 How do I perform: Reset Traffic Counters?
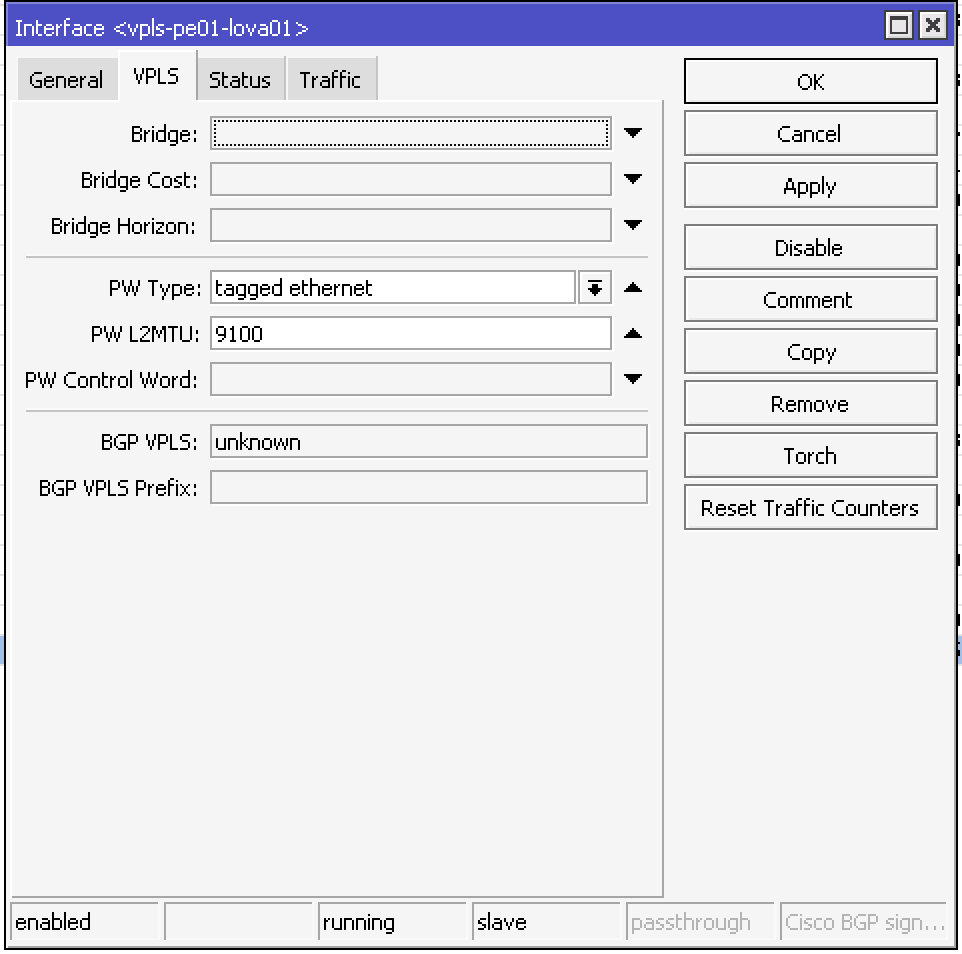pyautogui.click(x=810, y=508)
